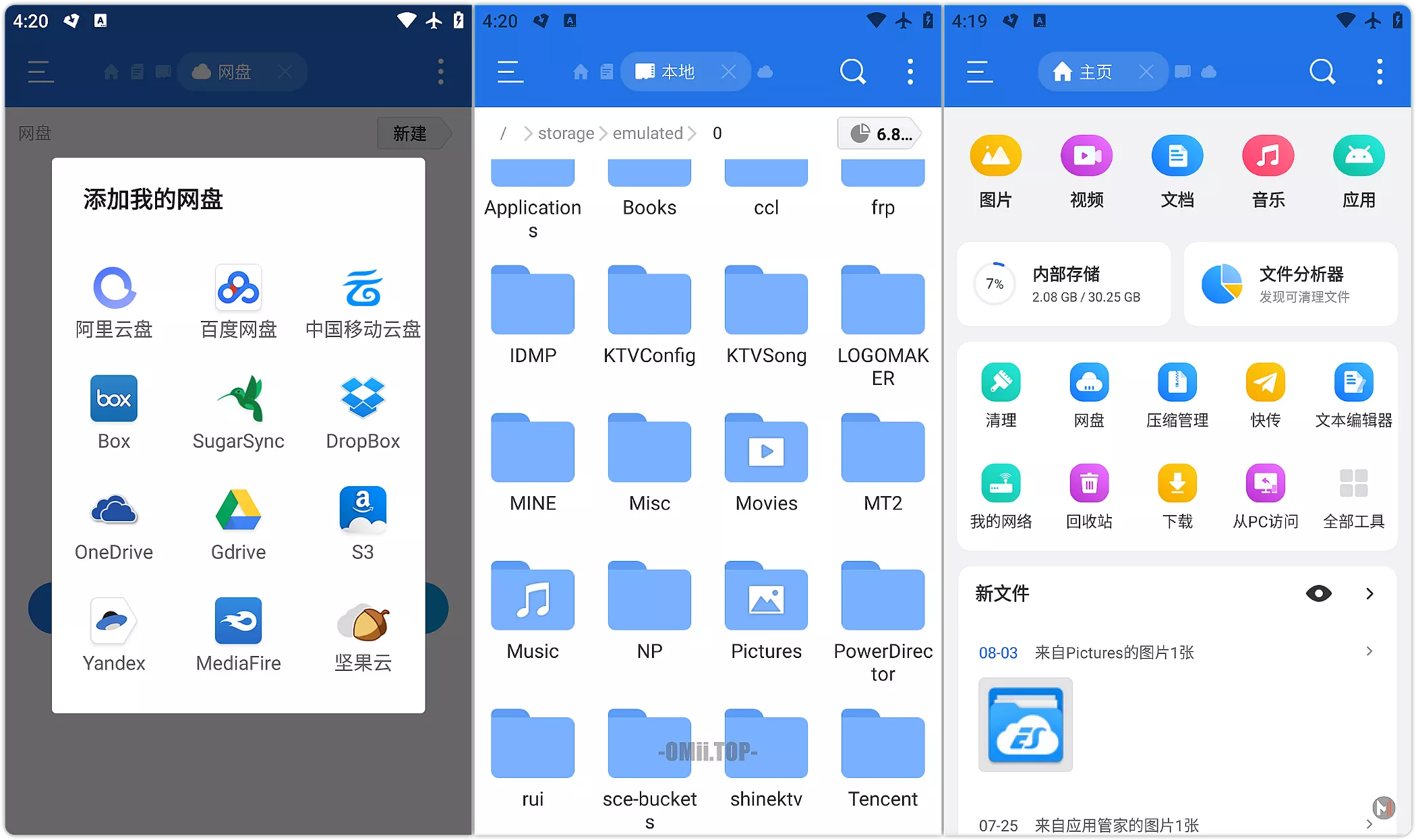Open the 网盘 tool on home page
The width and height of the screenshot is (1416, 840).
pos(1089,396)
